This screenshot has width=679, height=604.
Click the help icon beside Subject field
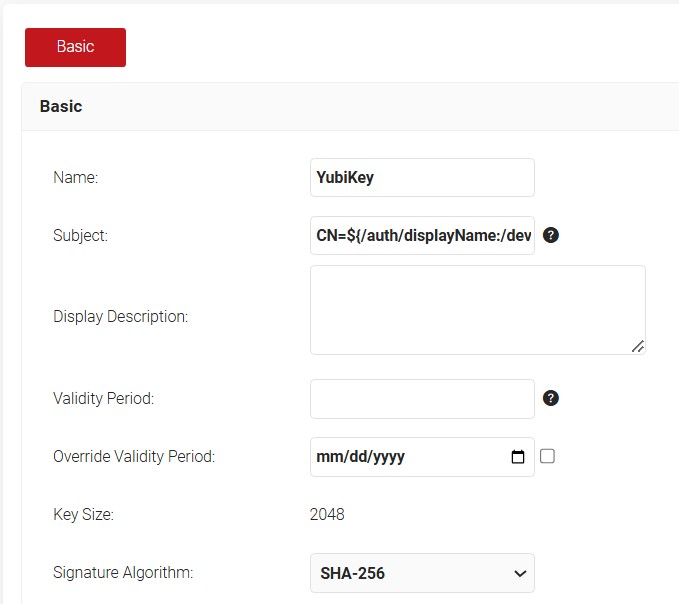tap(550, 236)
